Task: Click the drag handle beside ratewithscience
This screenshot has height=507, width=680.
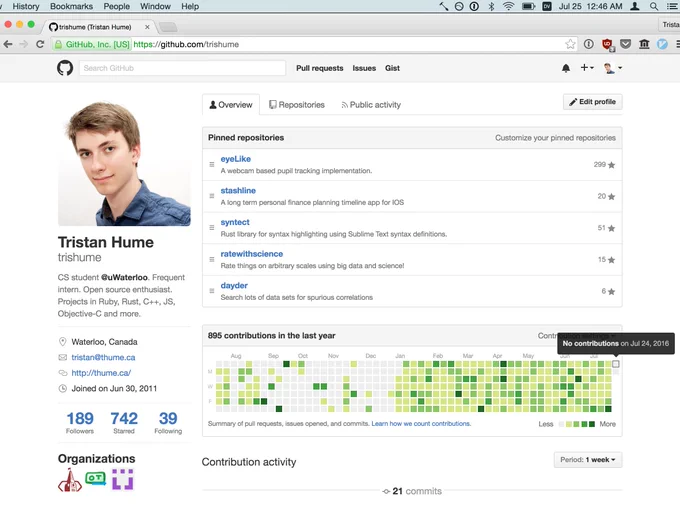Action: [x=212, y=259]
